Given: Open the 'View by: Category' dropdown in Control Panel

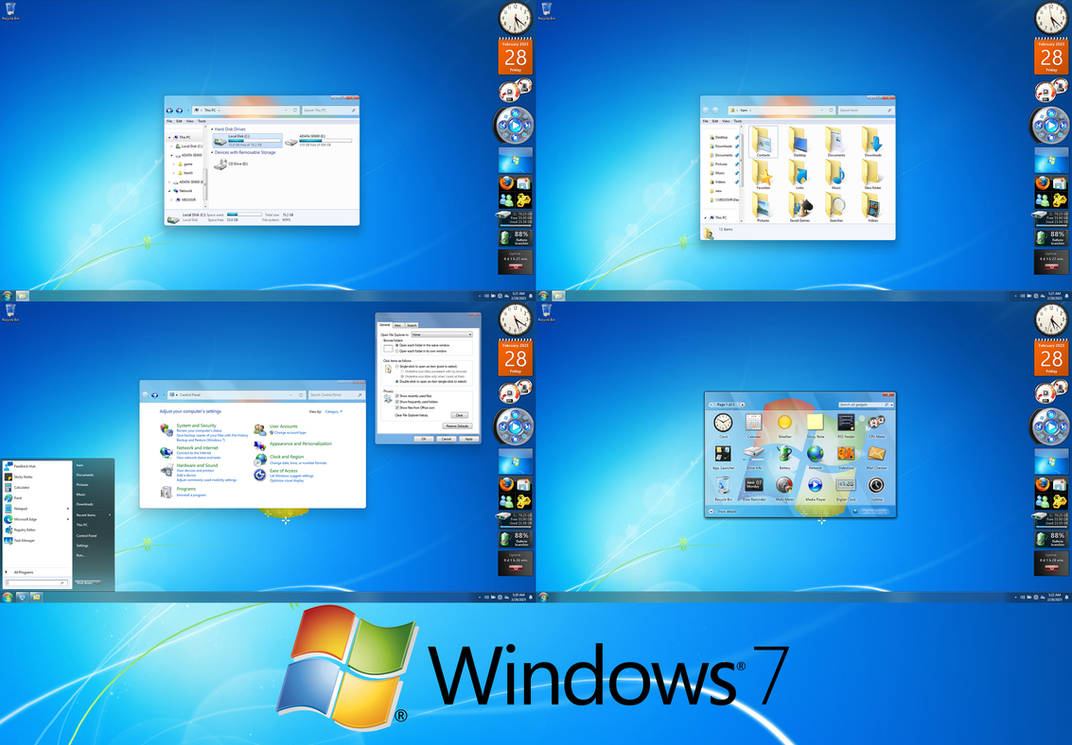Looking at the screenshot, I should 334,411.
